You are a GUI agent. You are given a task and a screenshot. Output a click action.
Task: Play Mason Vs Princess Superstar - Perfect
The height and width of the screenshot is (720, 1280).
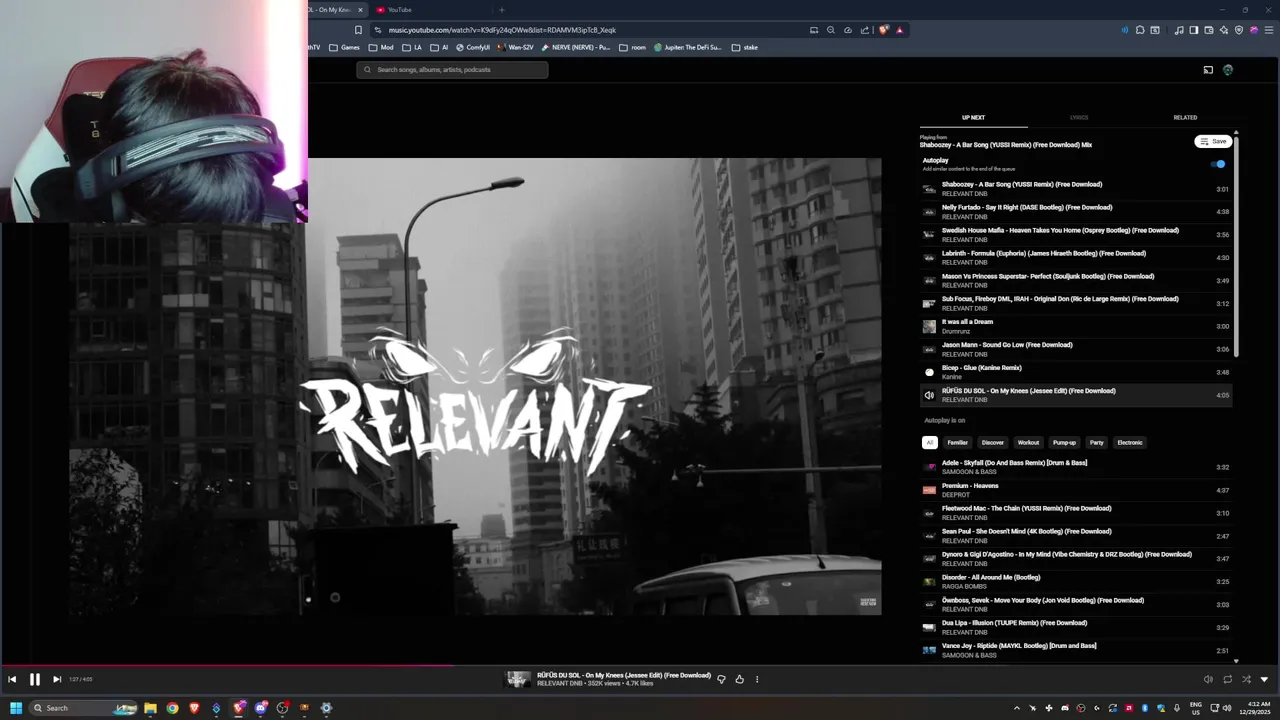(1076, 281)
